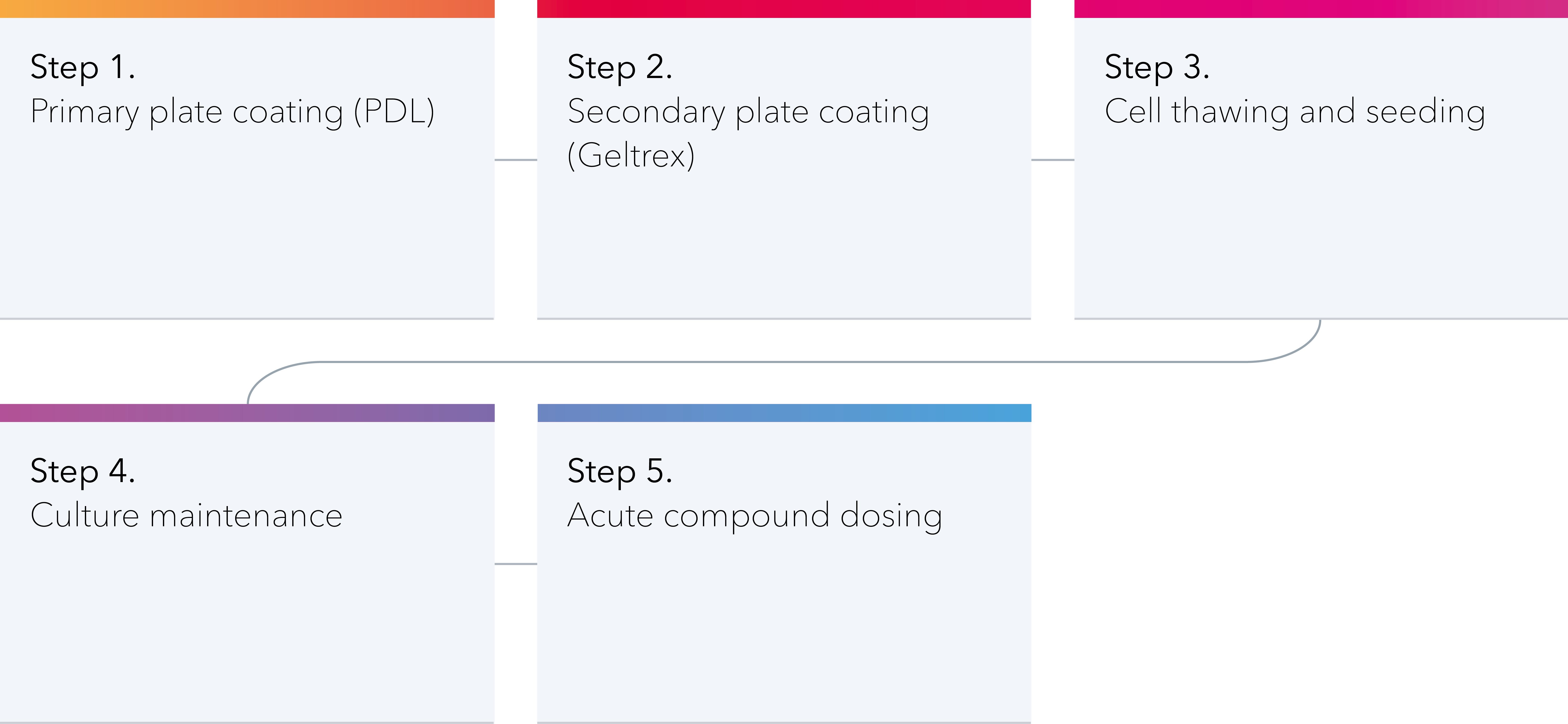The height and width of the screenshot is (724, 1568).
Task: Select "Cell thawing and seeding" text
Action: click(x=1295, y=112)
